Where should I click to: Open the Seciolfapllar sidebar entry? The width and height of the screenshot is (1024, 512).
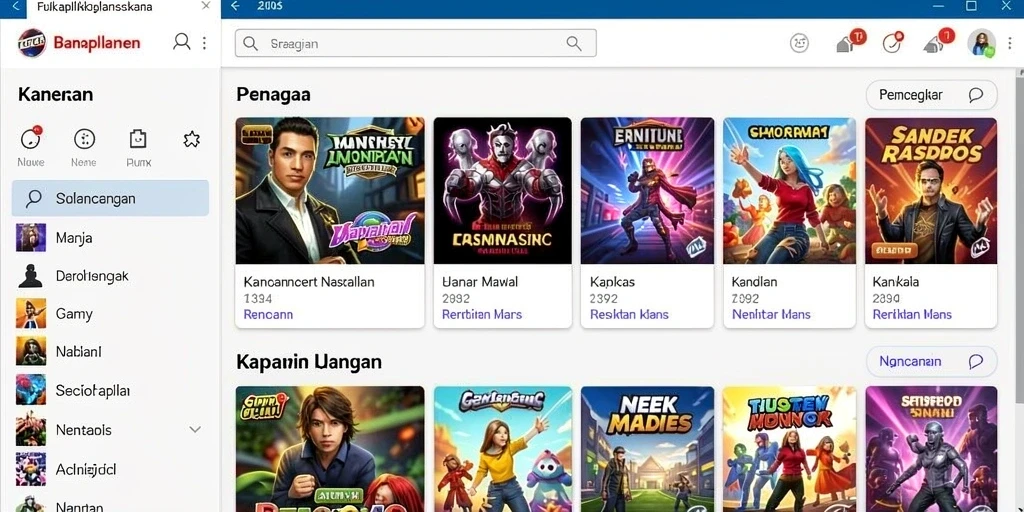(110, 390)
